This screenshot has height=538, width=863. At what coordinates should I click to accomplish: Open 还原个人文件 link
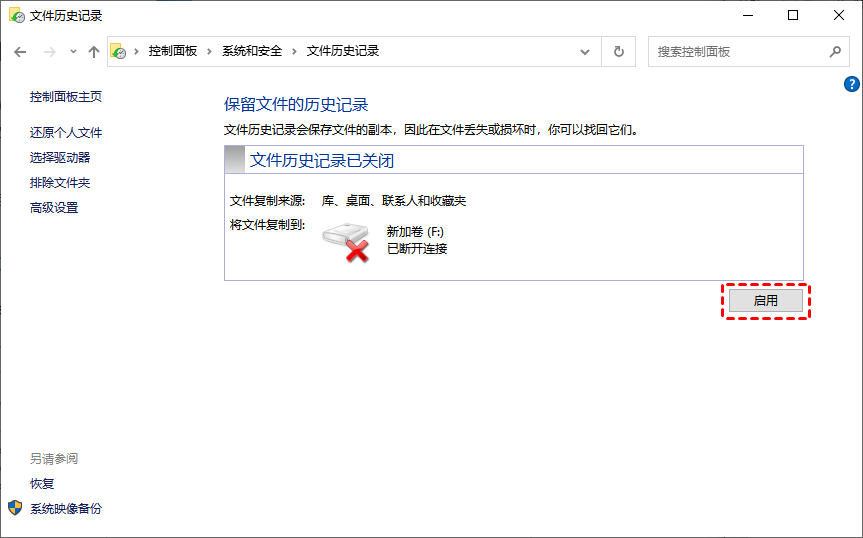[x=66, y=133]
